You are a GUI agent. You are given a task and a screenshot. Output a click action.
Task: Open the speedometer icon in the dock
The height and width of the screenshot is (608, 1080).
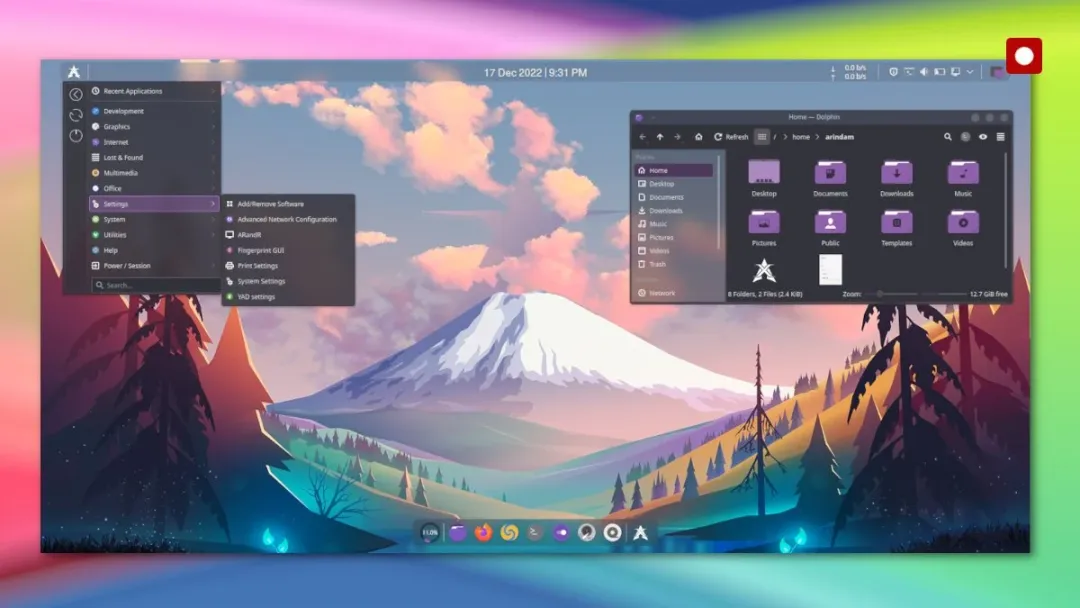[586, 532]
